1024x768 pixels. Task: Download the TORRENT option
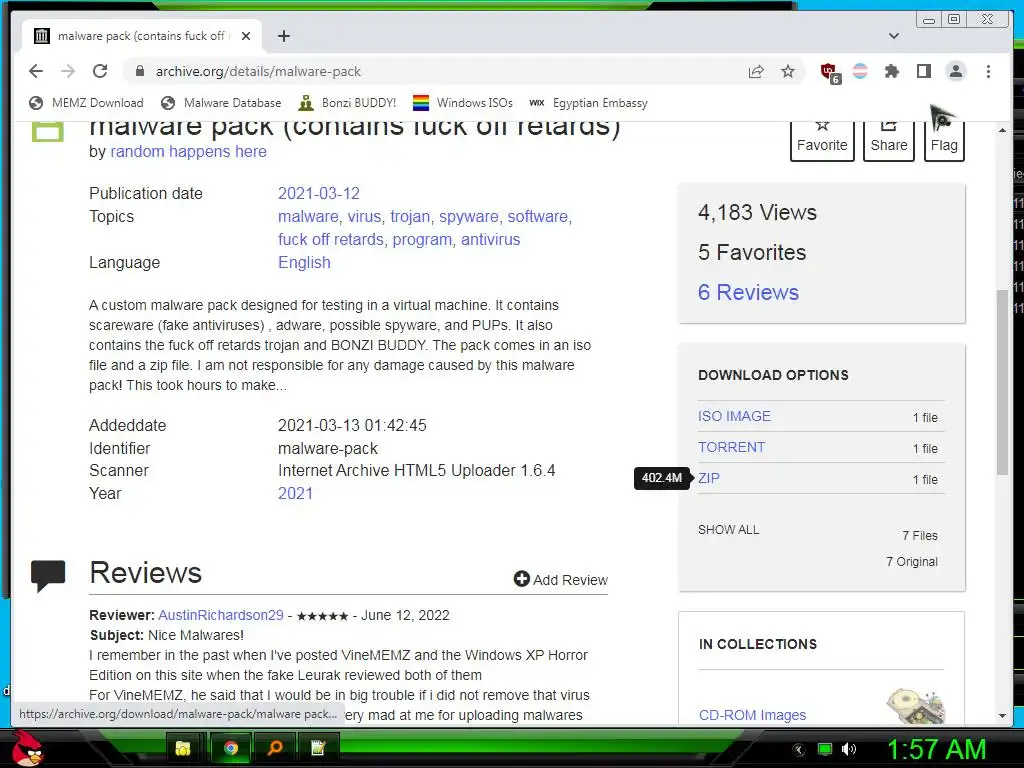coord(731,447)
